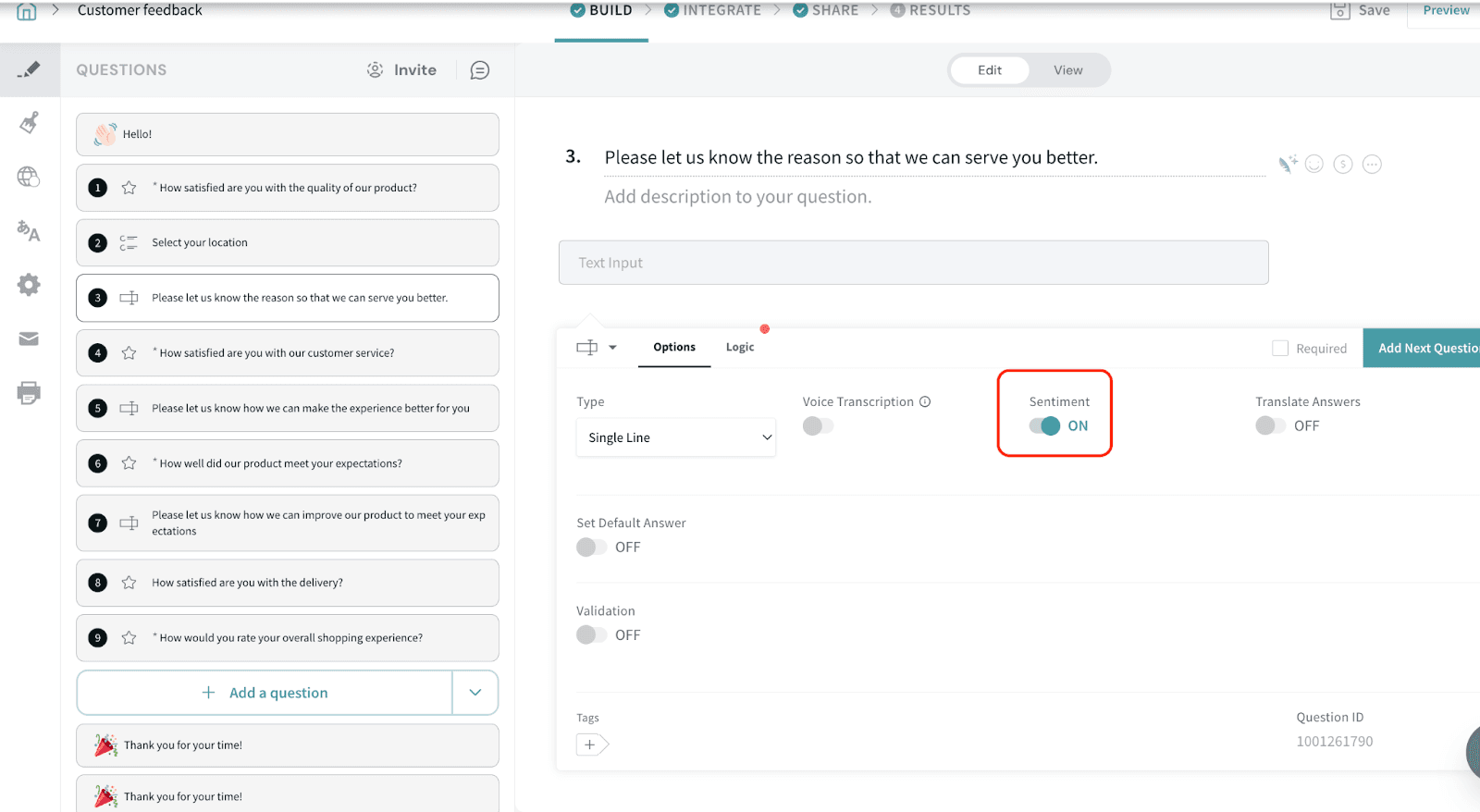This screenshot has height=812, width=1480.
Task: Switch to View mode in Edit/View switch
Action: point(1067,70)
